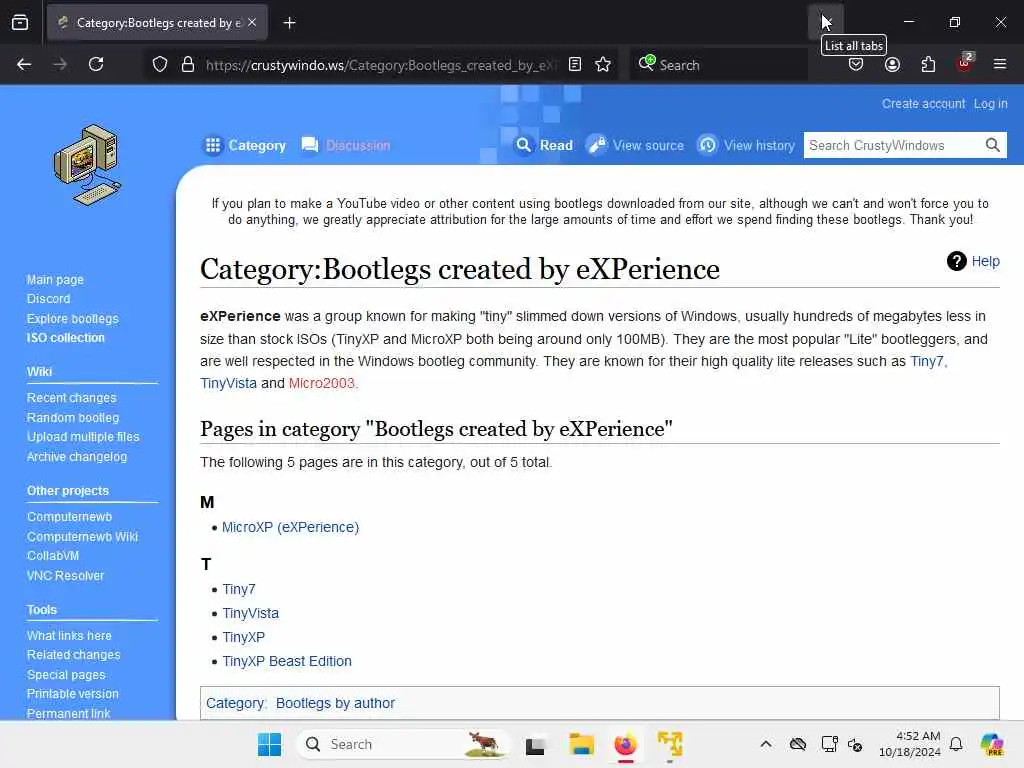
Task: Select the Category tab
Action: pyautogui.click(x=246, y=145)
